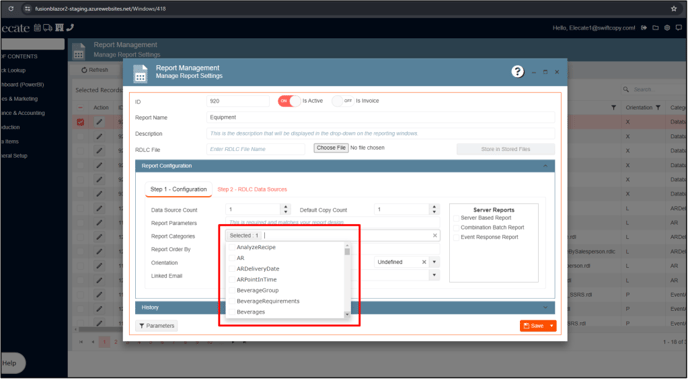Click the Parameters button

pyautogui.click(x=157, y=326)
